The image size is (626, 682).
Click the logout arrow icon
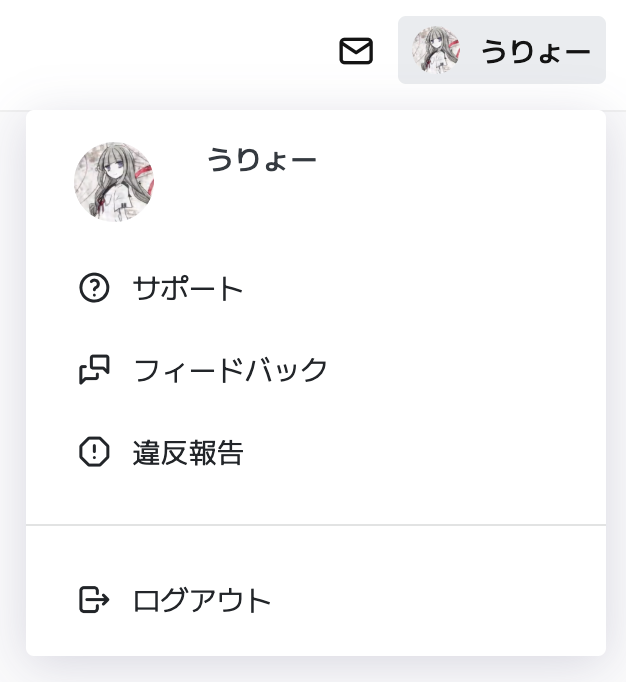coord(93,600)
